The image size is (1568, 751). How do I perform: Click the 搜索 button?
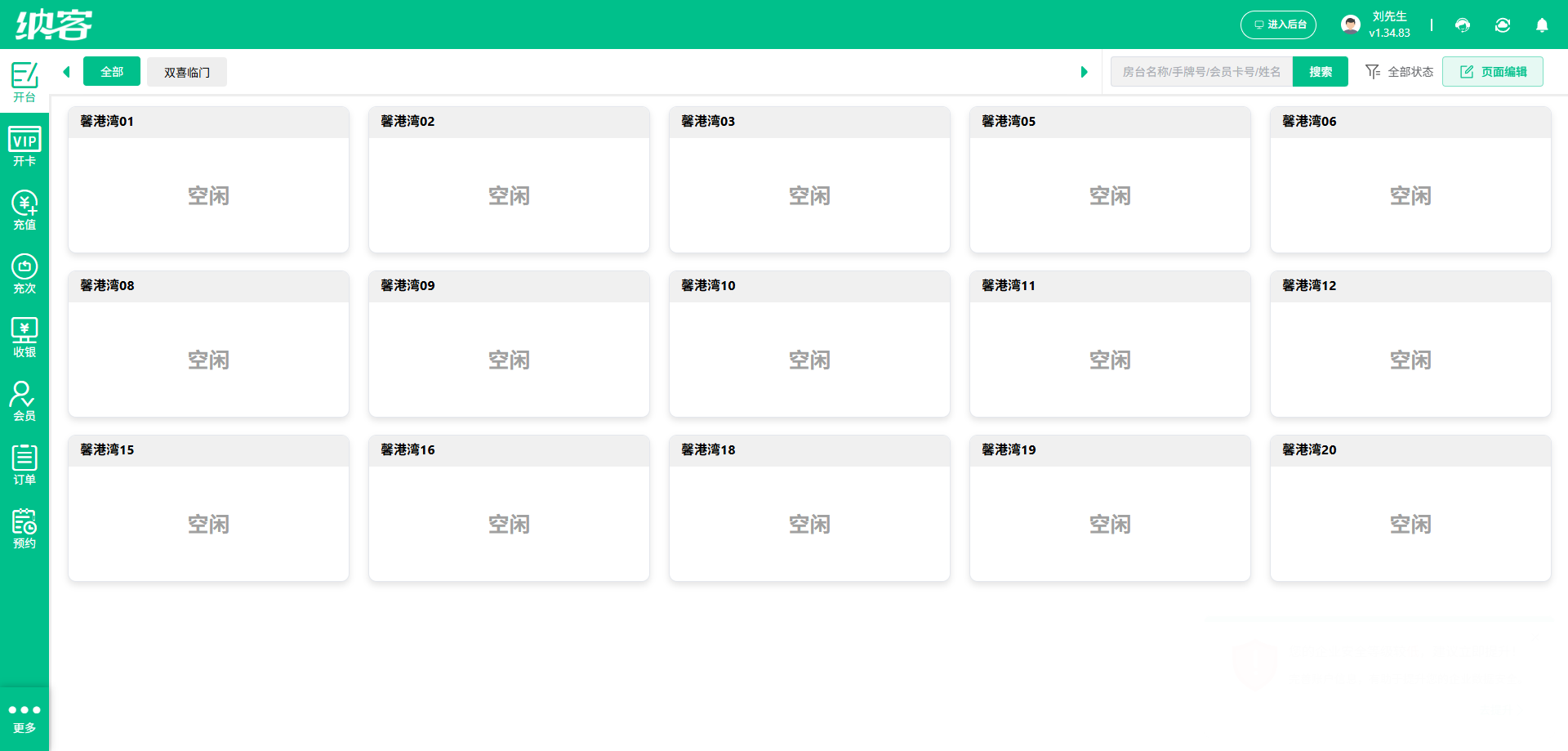click(1321, 72)
